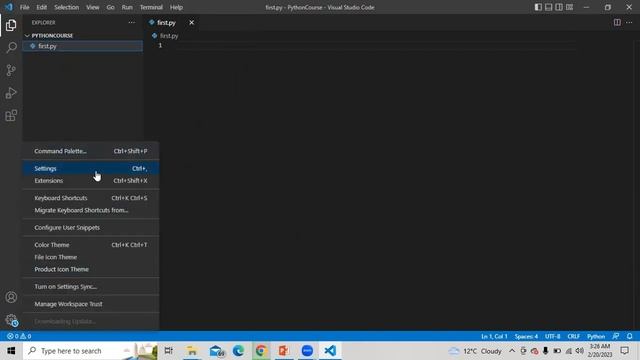The width and height of the screenshot is (640, 360).
Task: Choose Command Palette from the menu
Action: tap(91, 151)
